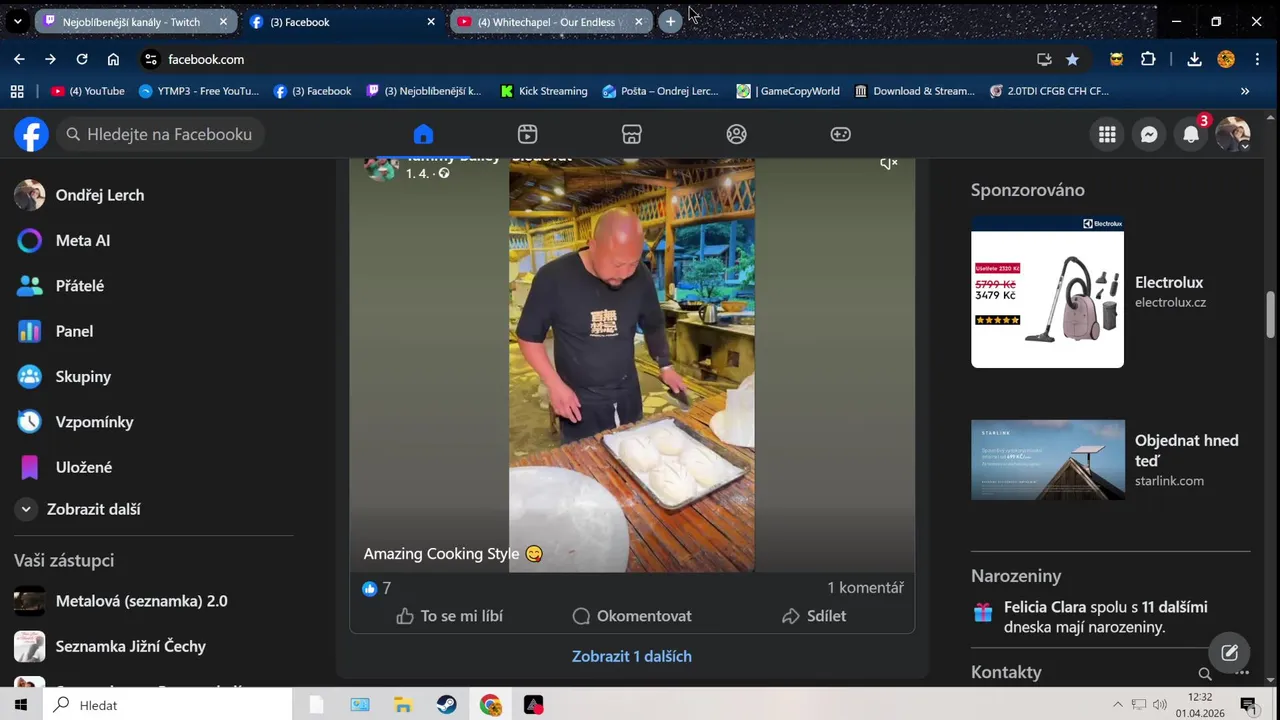1280x720 pixels.
Task: Open the GameCopyWorld bookmark
Action: (x=788, y=91)
